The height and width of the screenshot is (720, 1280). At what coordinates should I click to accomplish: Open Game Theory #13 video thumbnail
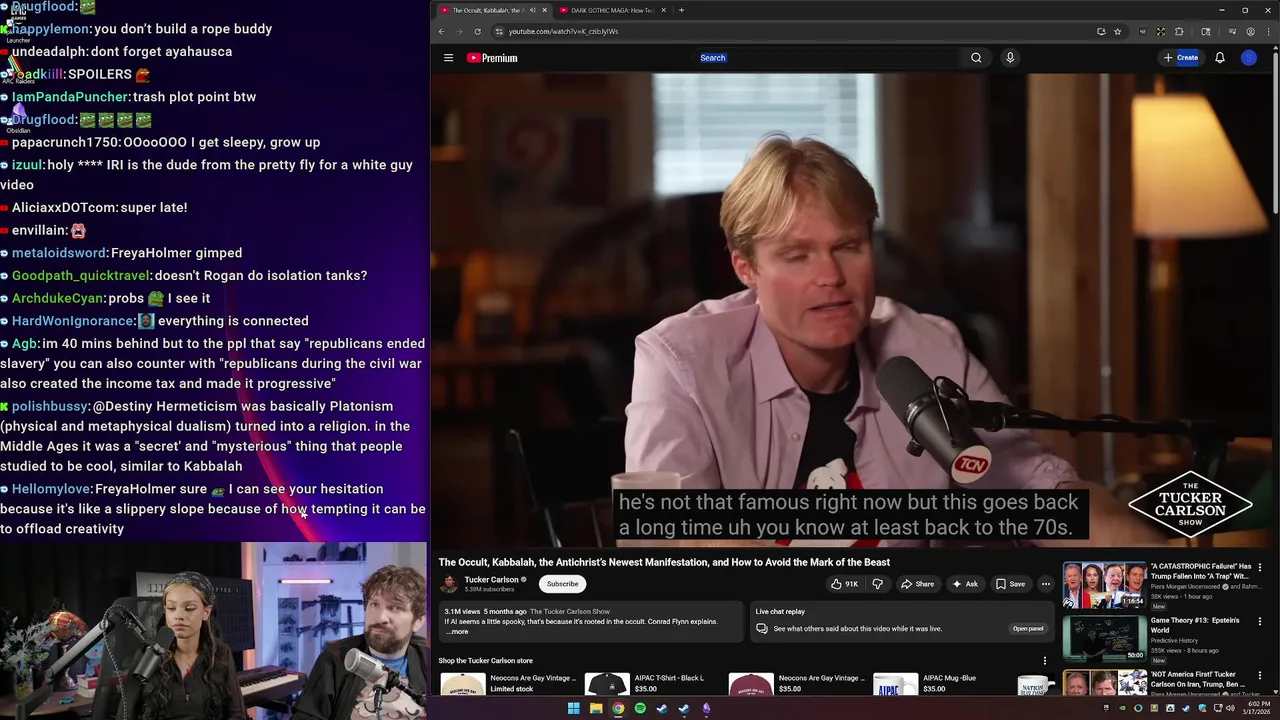[1104, 638]
